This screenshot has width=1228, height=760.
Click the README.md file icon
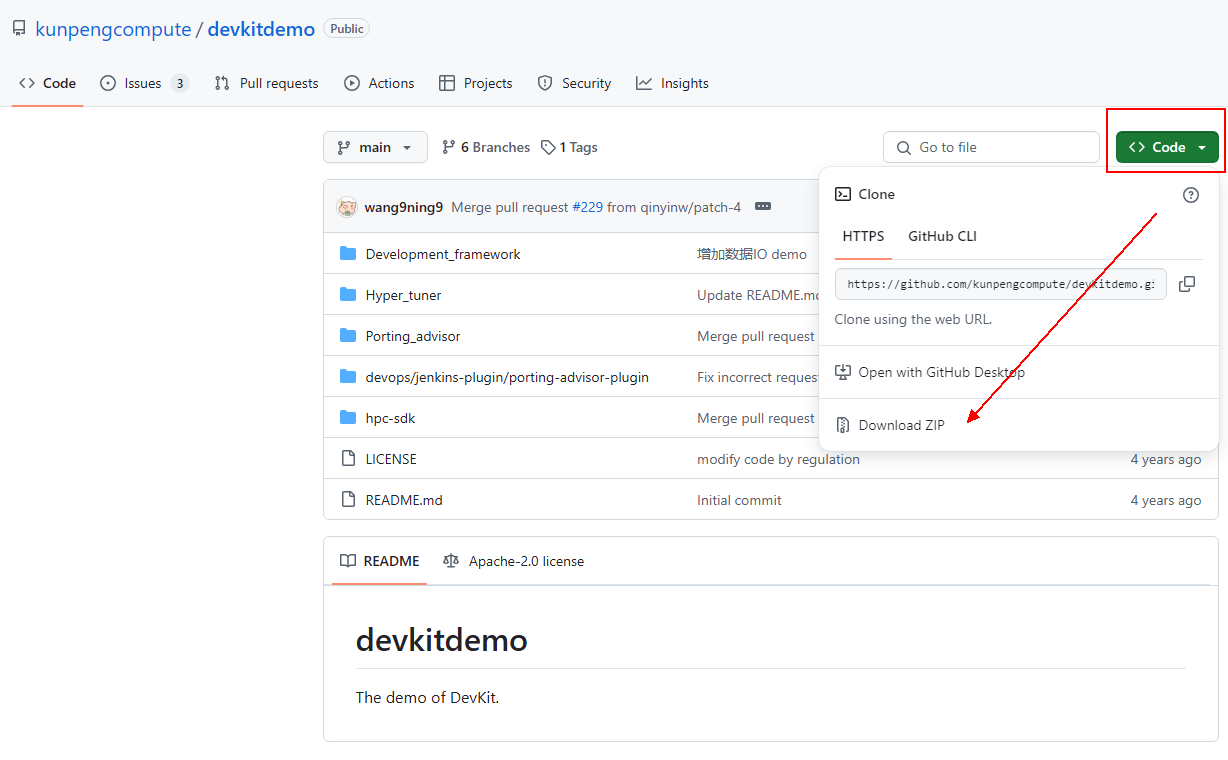pyautogui.click(x=348, y=499)
